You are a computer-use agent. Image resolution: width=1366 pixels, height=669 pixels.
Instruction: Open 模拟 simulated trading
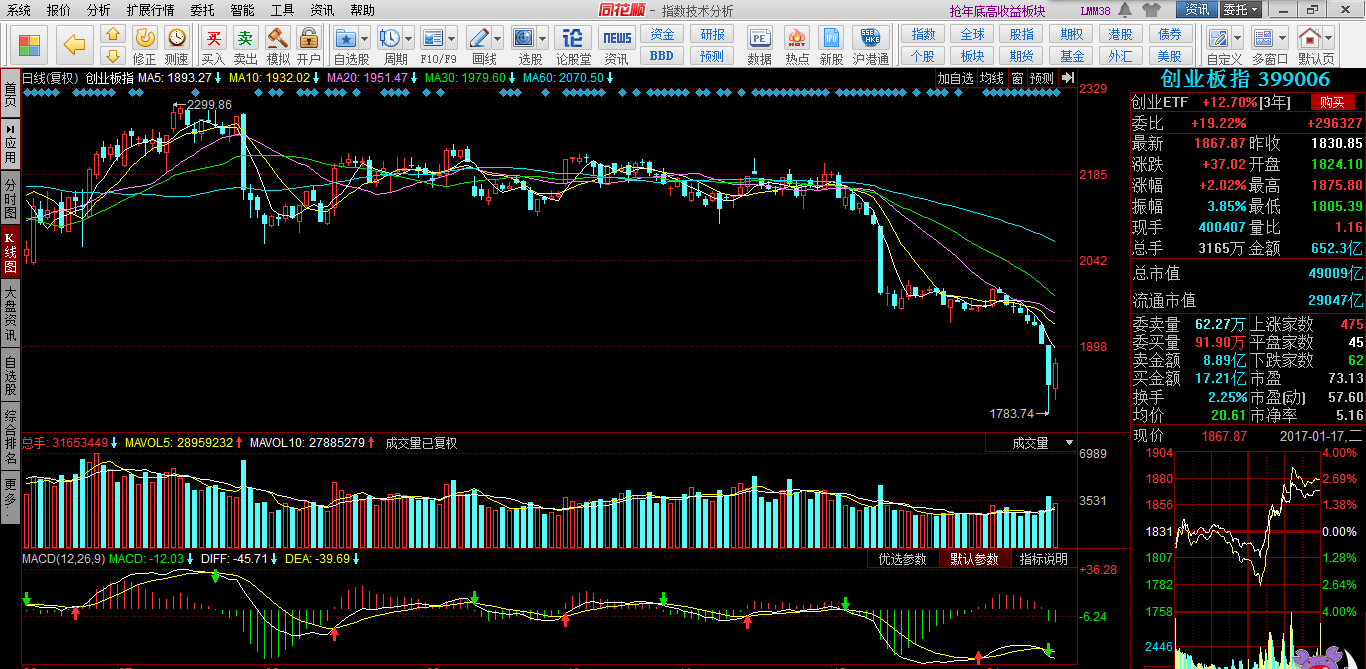[278, 46]
